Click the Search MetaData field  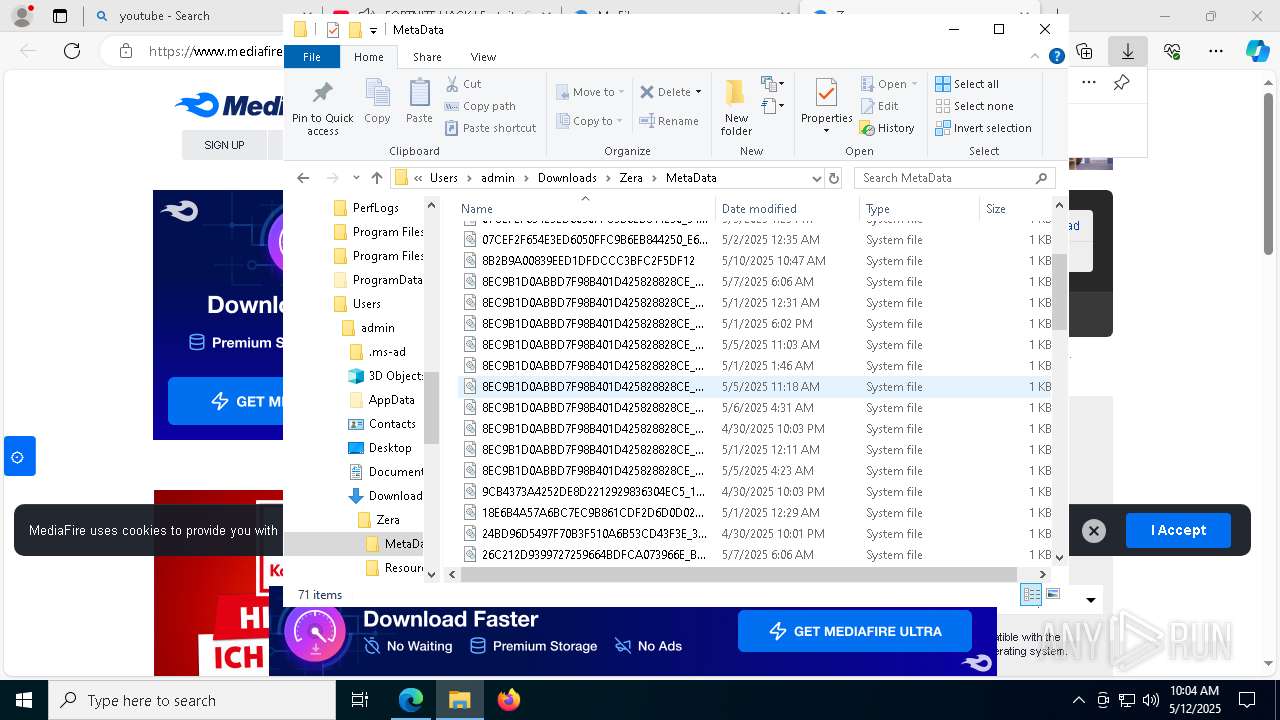(x=954, y=178)
